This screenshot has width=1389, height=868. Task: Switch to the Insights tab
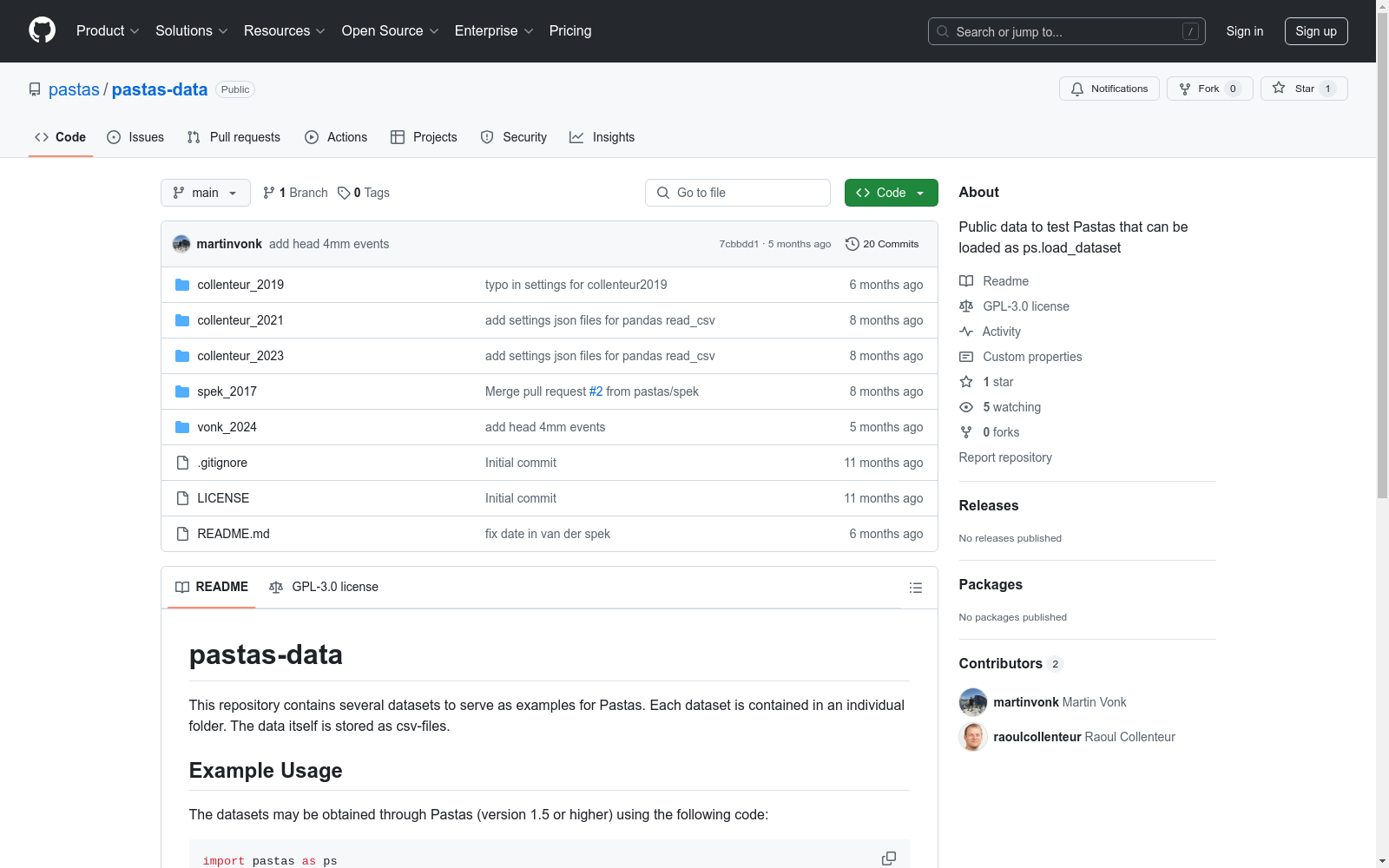click(x=602, y=137)
